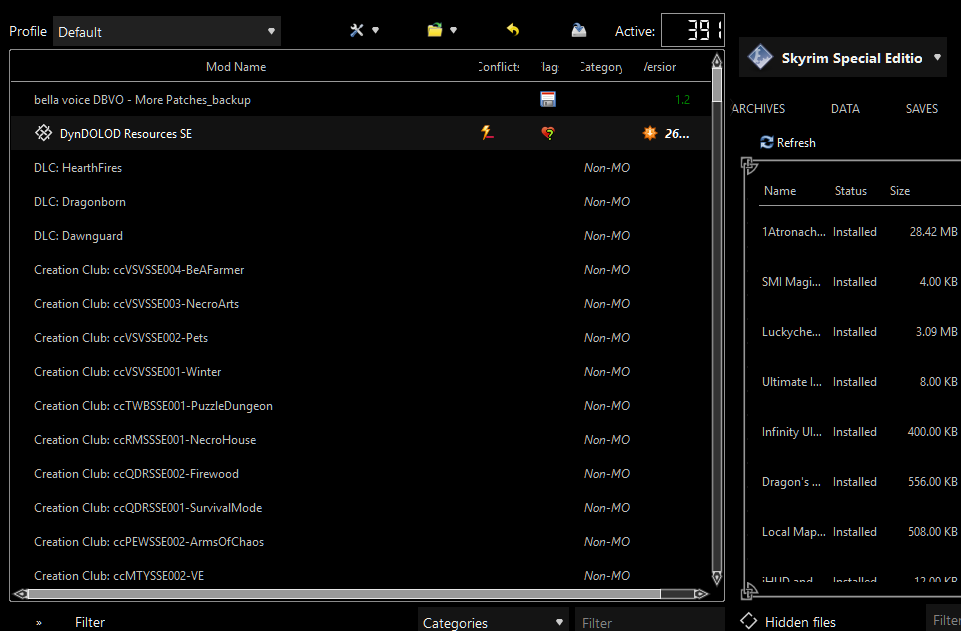Select Creation Club ccQDRSSE001-SurvivalMode row
The height and width of the screenshot is (631, 961).
(361, 507)
